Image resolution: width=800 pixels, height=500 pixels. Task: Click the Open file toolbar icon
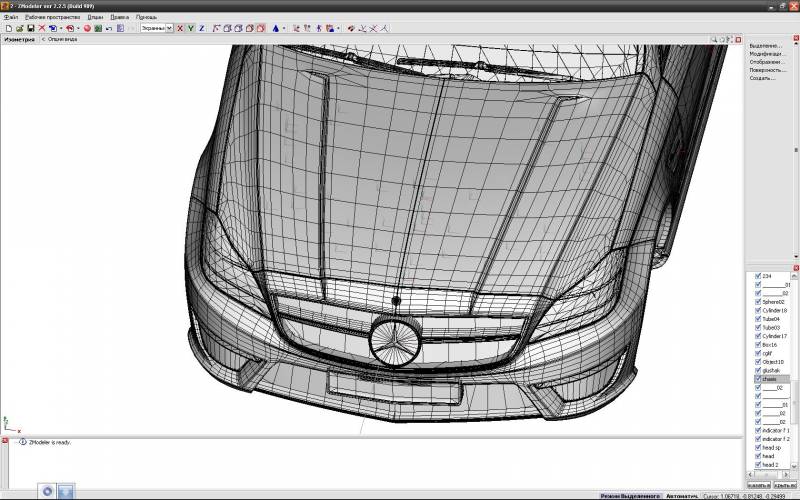(x=19, y=29)
